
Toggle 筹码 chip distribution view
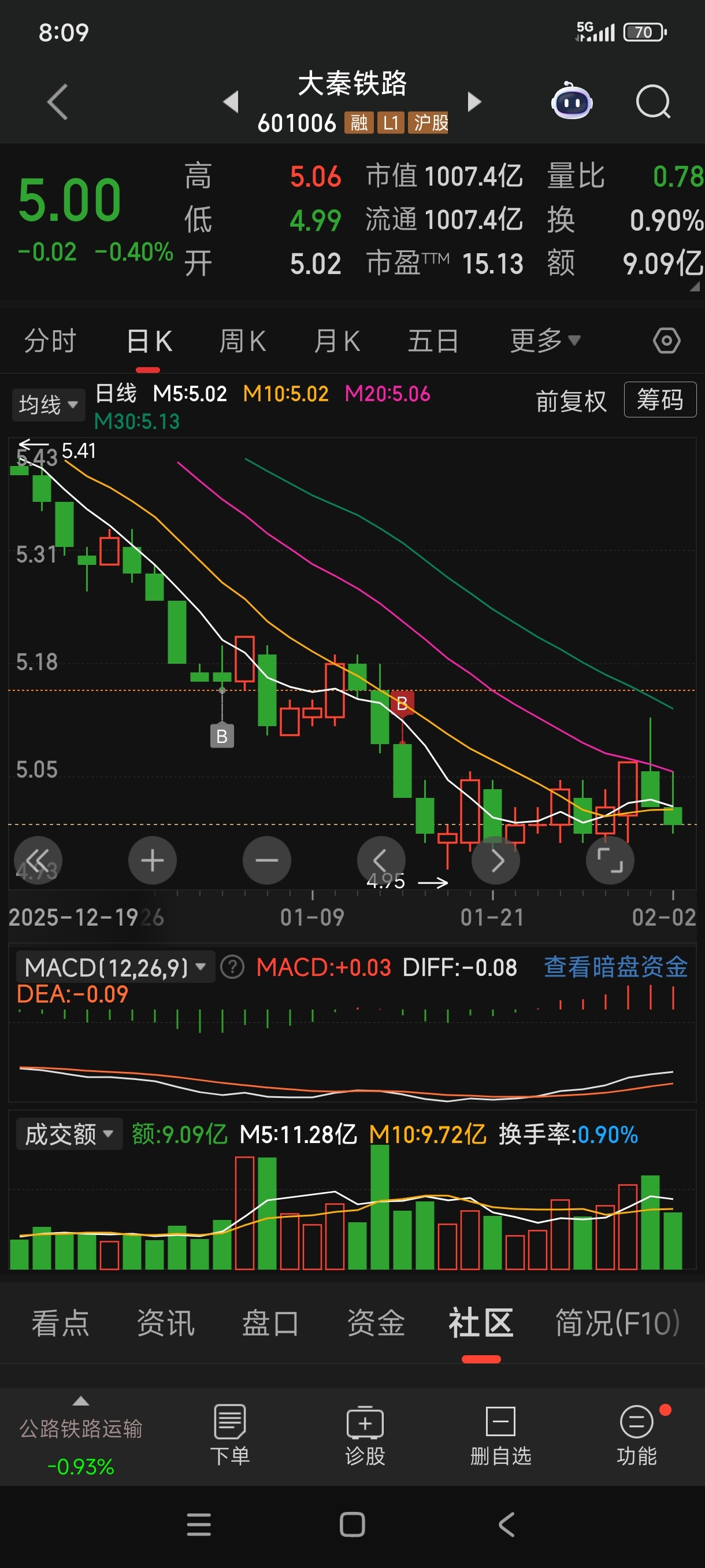660,400
